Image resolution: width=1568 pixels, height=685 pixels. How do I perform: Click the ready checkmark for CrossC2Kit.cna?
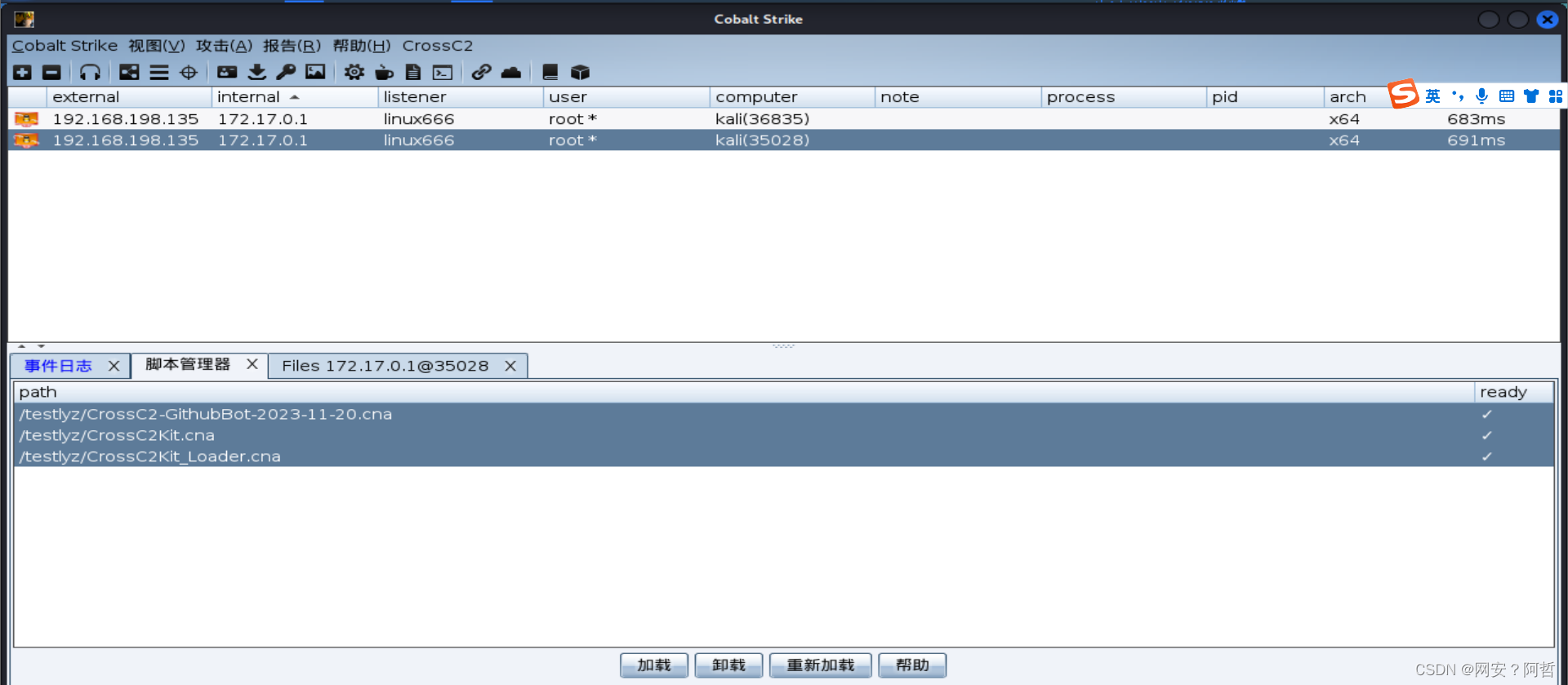coord(1487,435)
